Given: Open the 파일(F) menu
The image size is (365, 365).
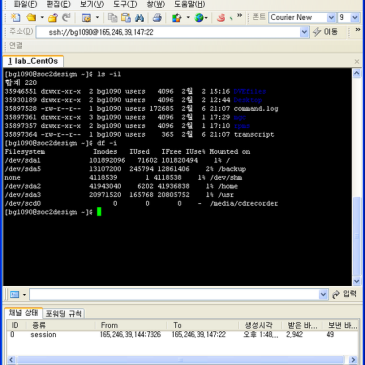Looking at the screenshot, I should coord(25,4).
